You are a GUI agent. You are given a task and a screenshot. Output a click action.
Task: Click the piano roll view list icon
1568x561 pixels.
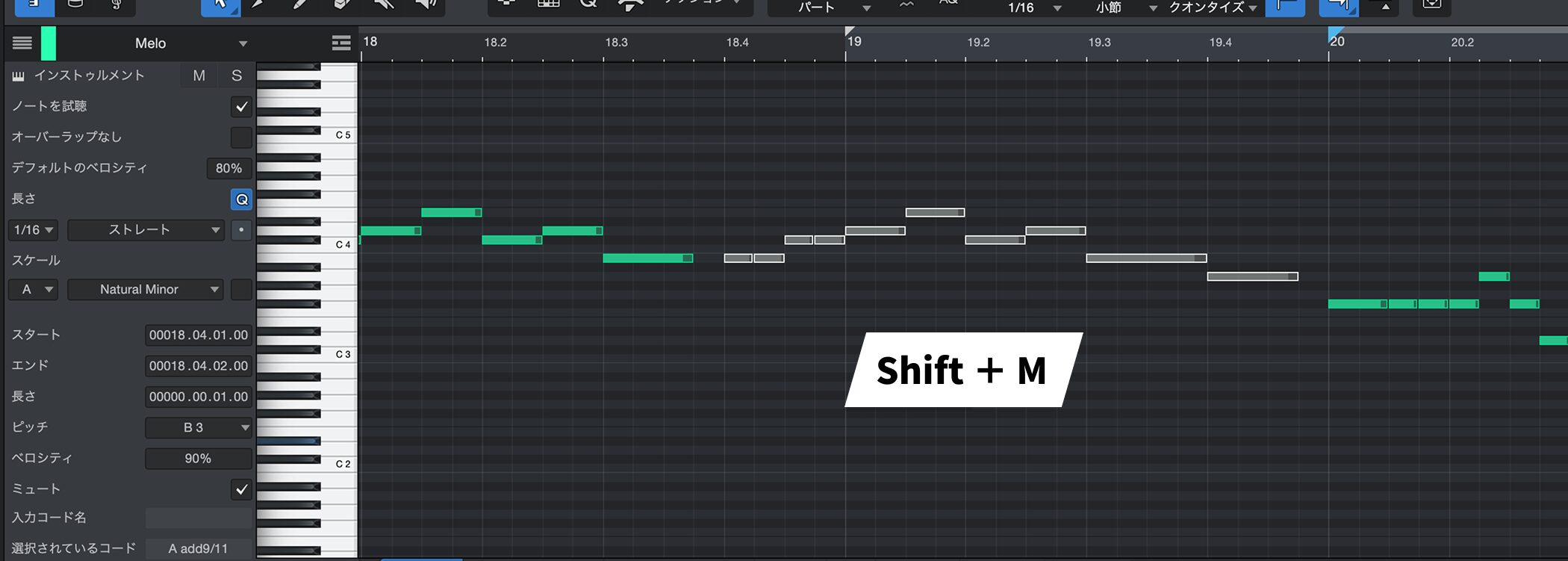341,43
